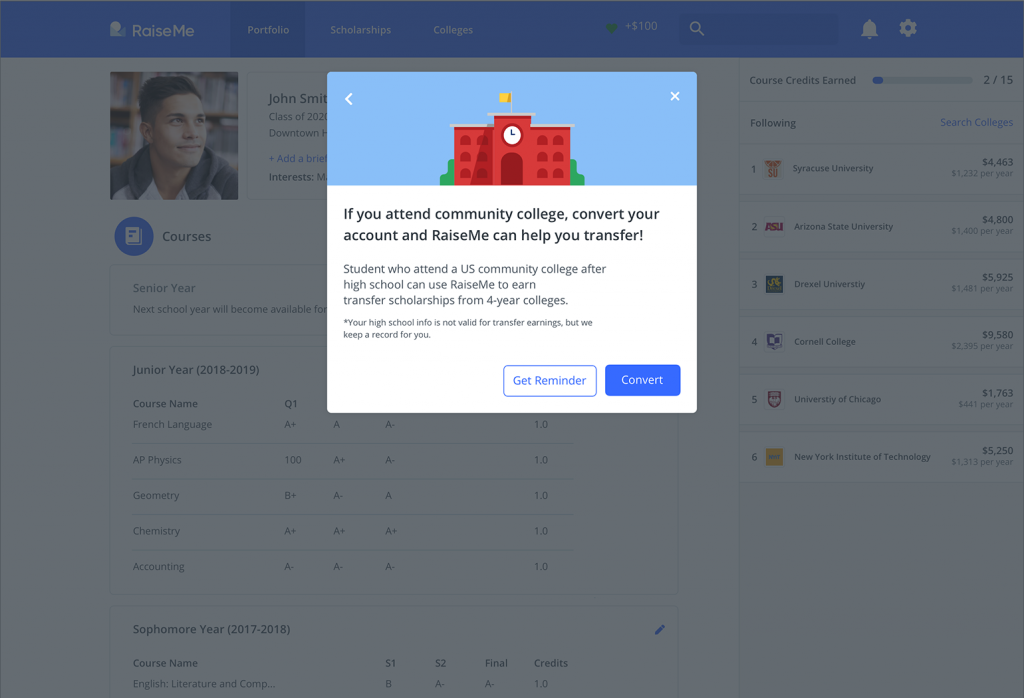Viewport: 1024px width, 698px height.
Task: Click the University of Chicago logo
Action: click(774, 399)
